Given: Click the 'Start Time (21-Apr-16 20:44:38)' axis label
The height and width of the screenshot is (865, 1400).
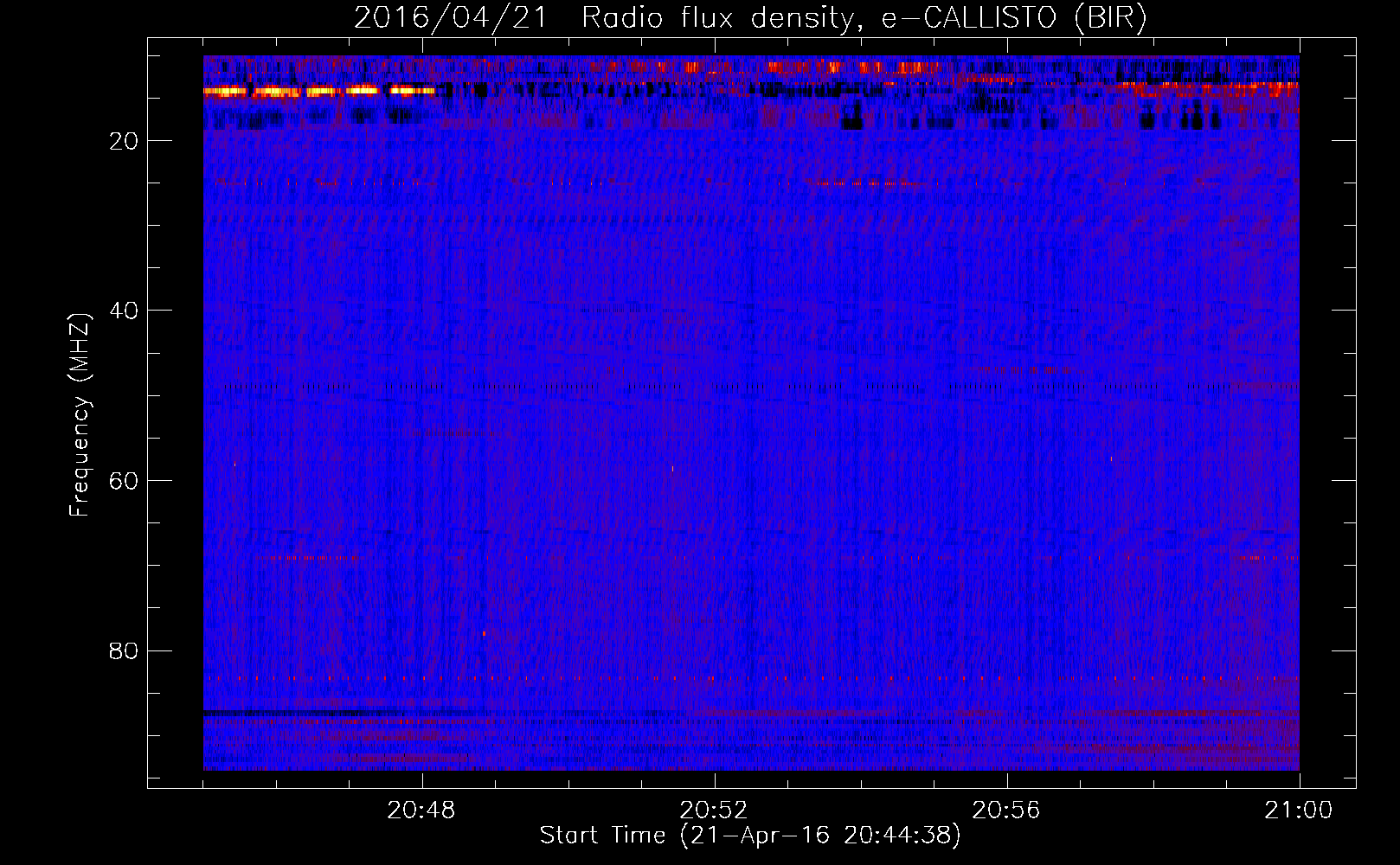Looking at the screenshot, I should (750, 836).
